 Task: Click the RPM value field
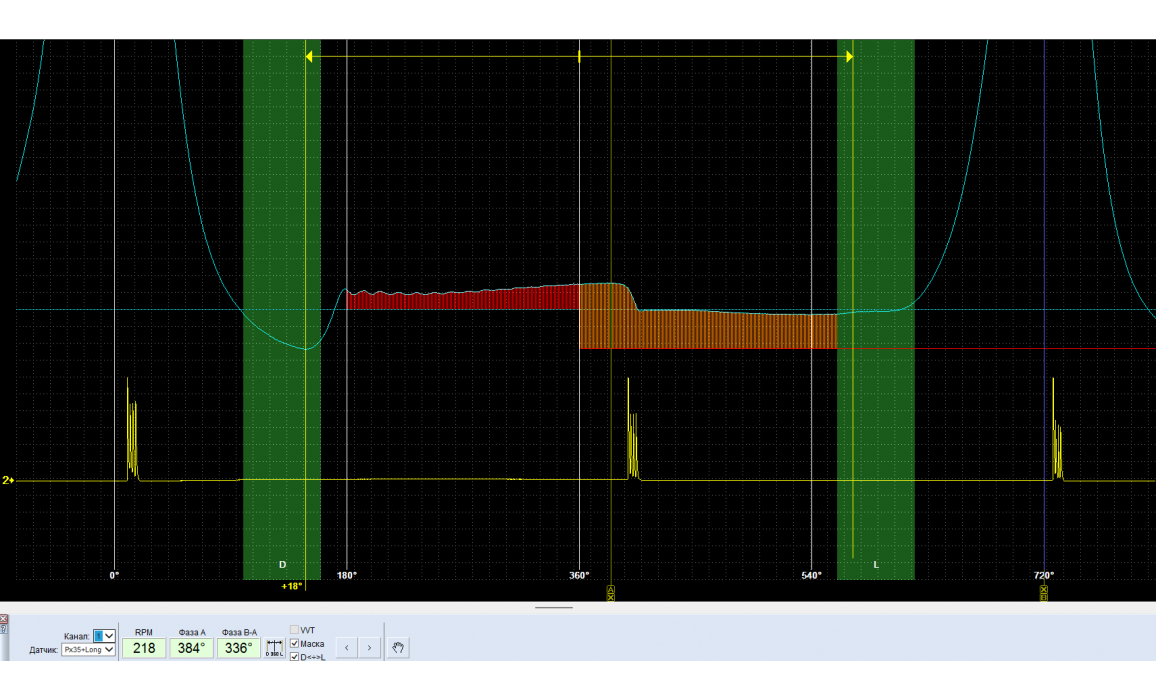click(144, 648)
